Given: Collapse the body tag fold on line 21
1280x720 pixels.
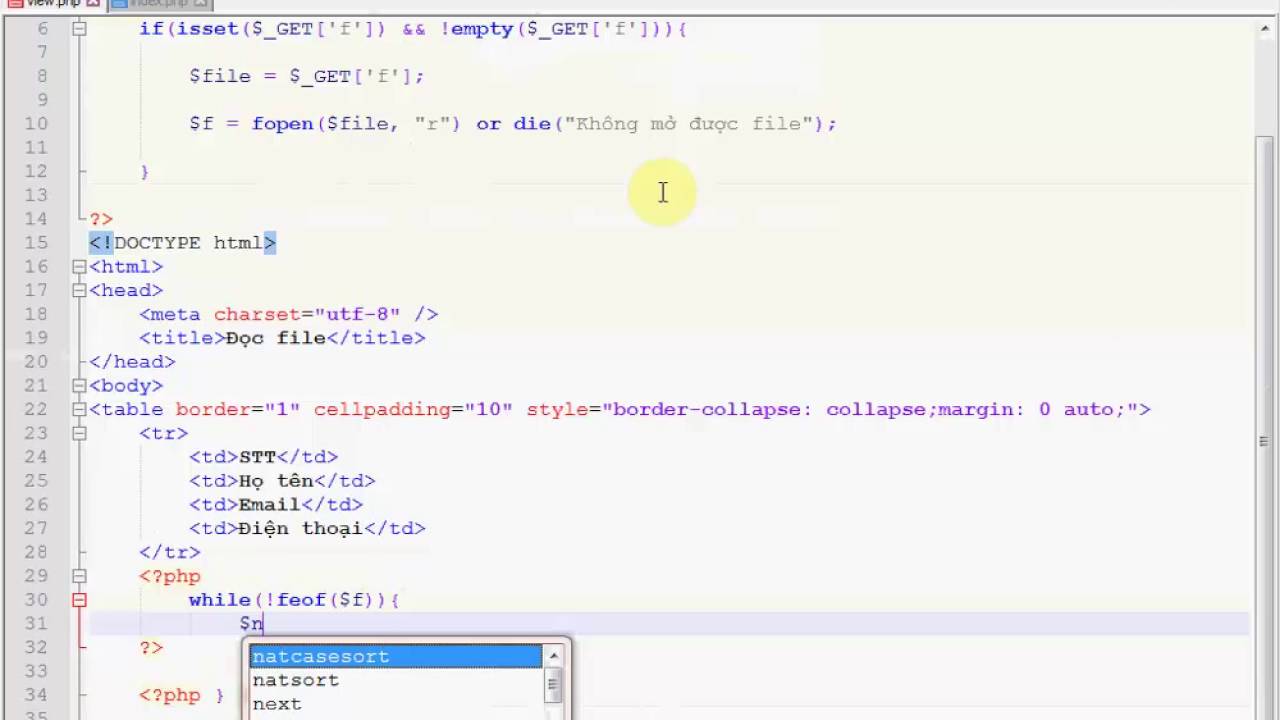Looking at the screenshot, I should (x=79, y=386).
